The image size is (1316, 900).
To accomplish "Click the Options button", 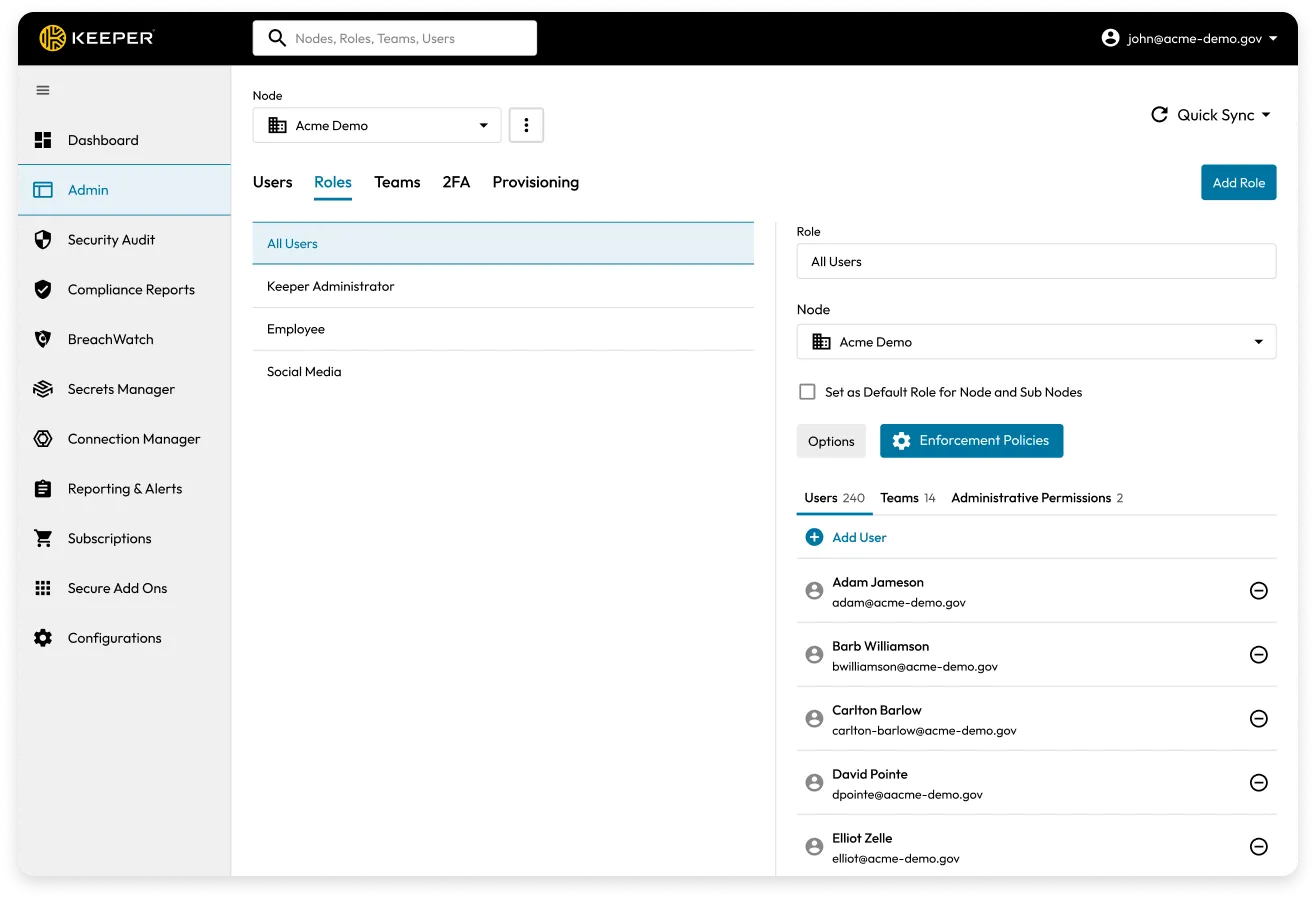I will coord(831,441).
